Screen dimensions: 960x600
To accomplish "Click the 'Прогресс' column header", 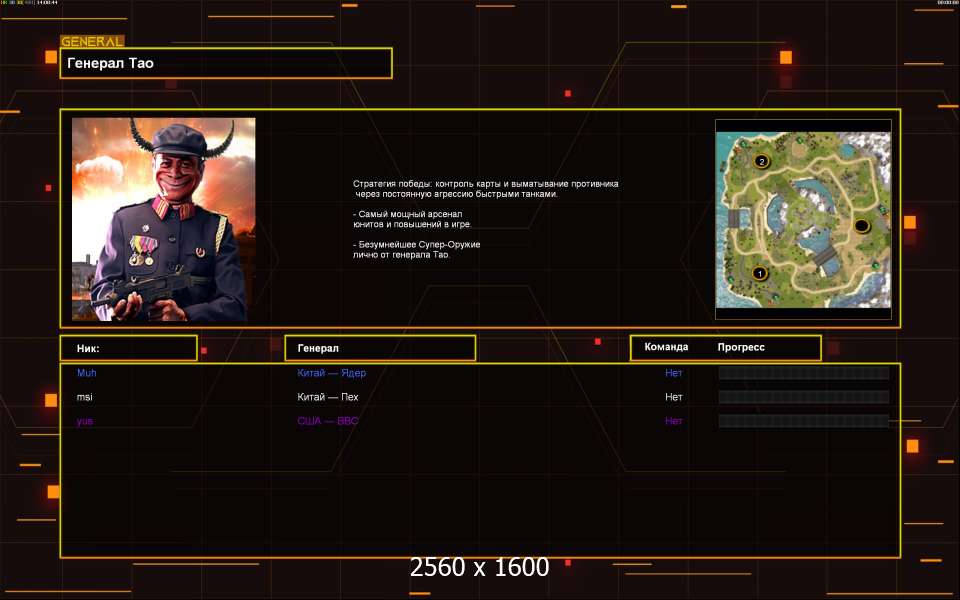I will click(741, 347).
